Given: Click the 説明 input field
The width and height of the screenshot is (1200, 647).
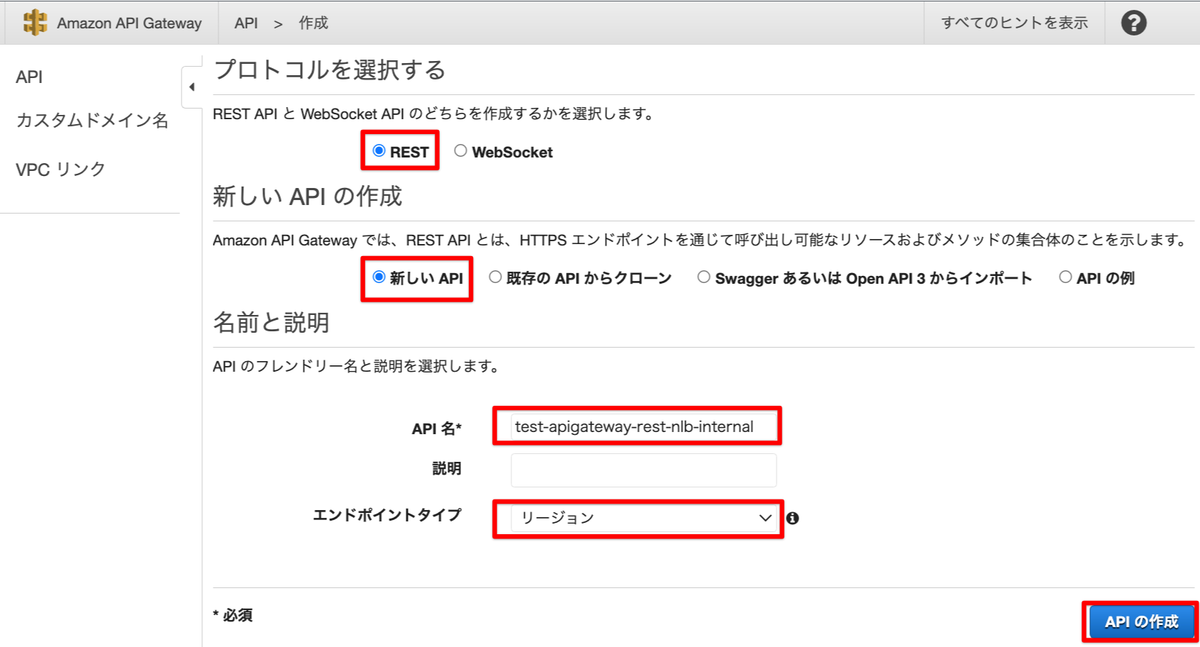Looking at the screenshot, I should click(643, 469).
